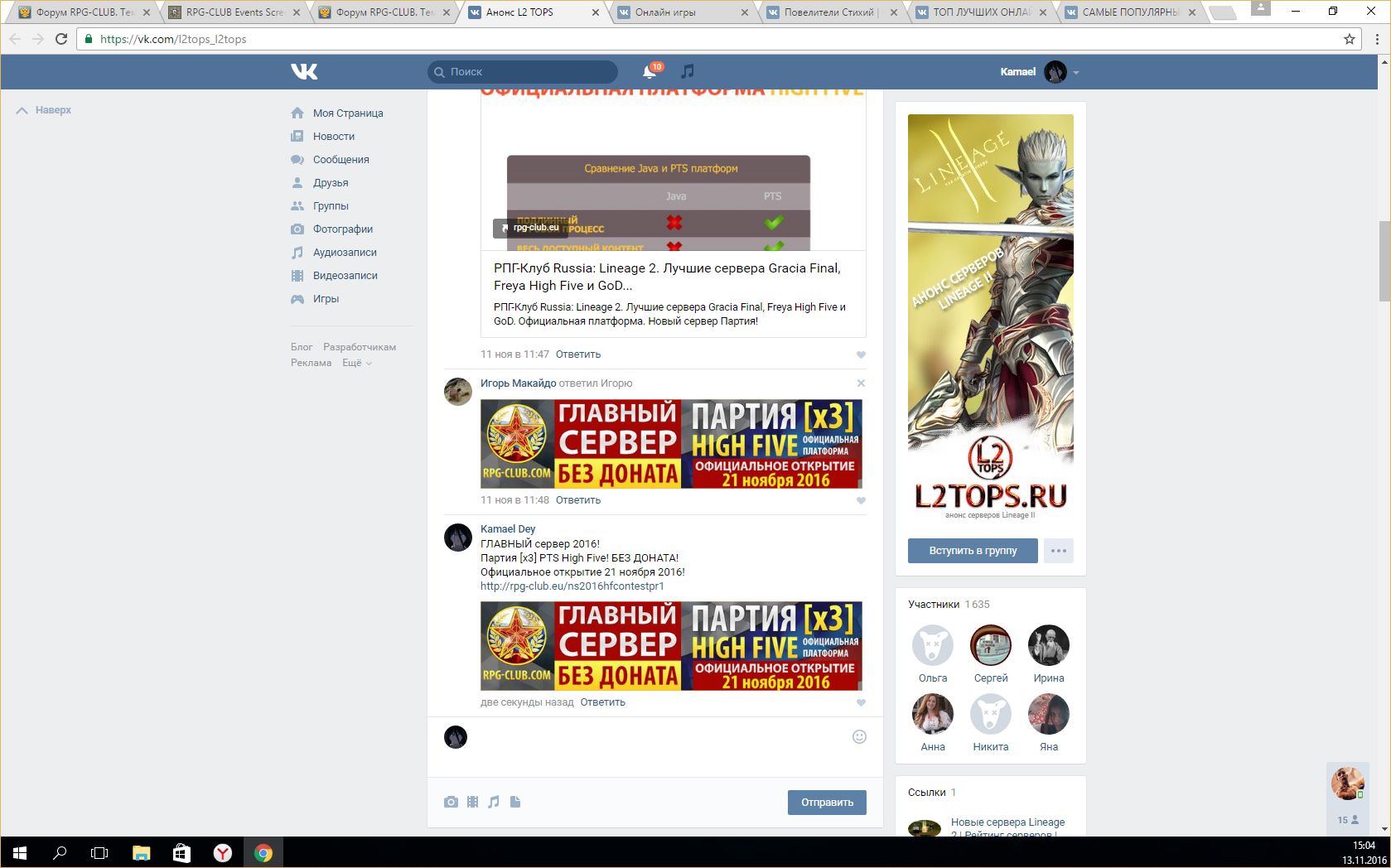
Task: Open Моя Страница in the sidebar
Action: pos(348,113)
